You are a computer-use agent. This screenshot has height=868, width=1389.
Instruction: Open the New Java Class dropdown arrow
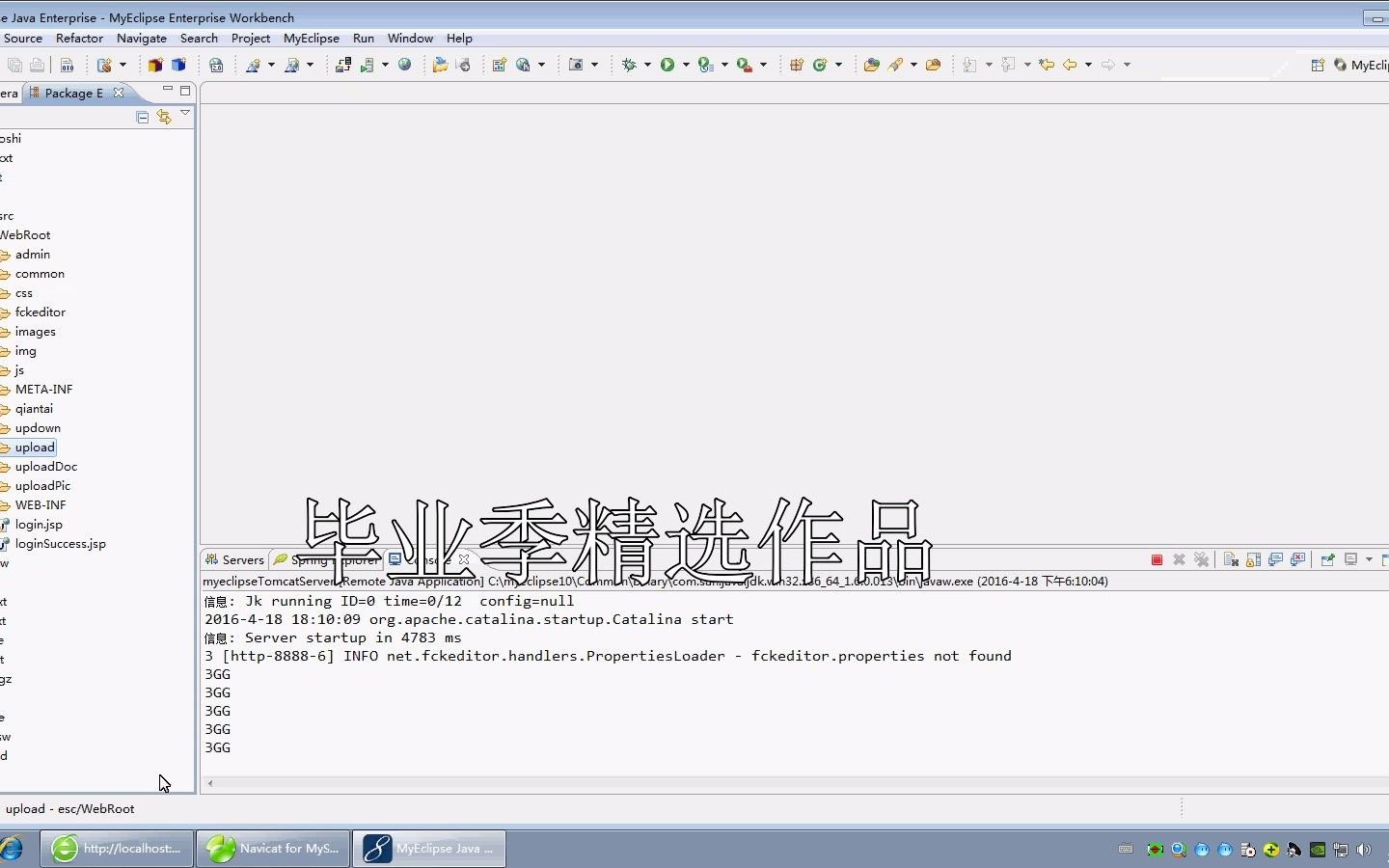click(838, 65)
